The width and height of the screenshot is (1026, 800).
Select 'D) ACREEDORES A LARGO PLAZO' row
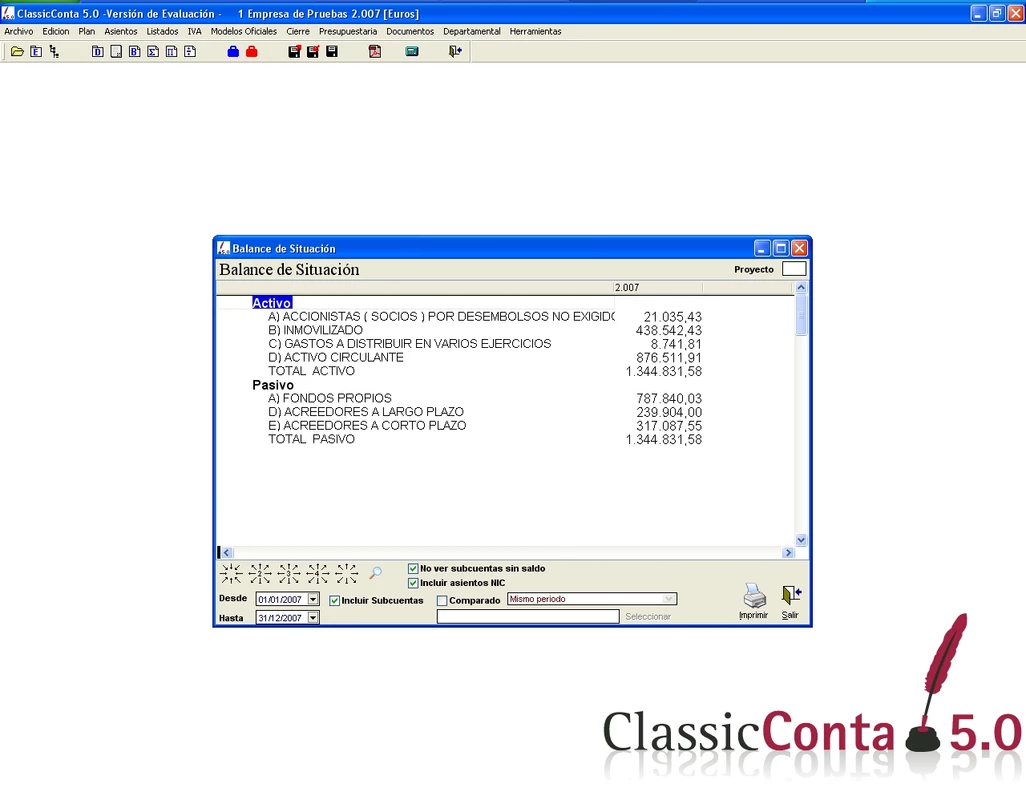(366, 412)
